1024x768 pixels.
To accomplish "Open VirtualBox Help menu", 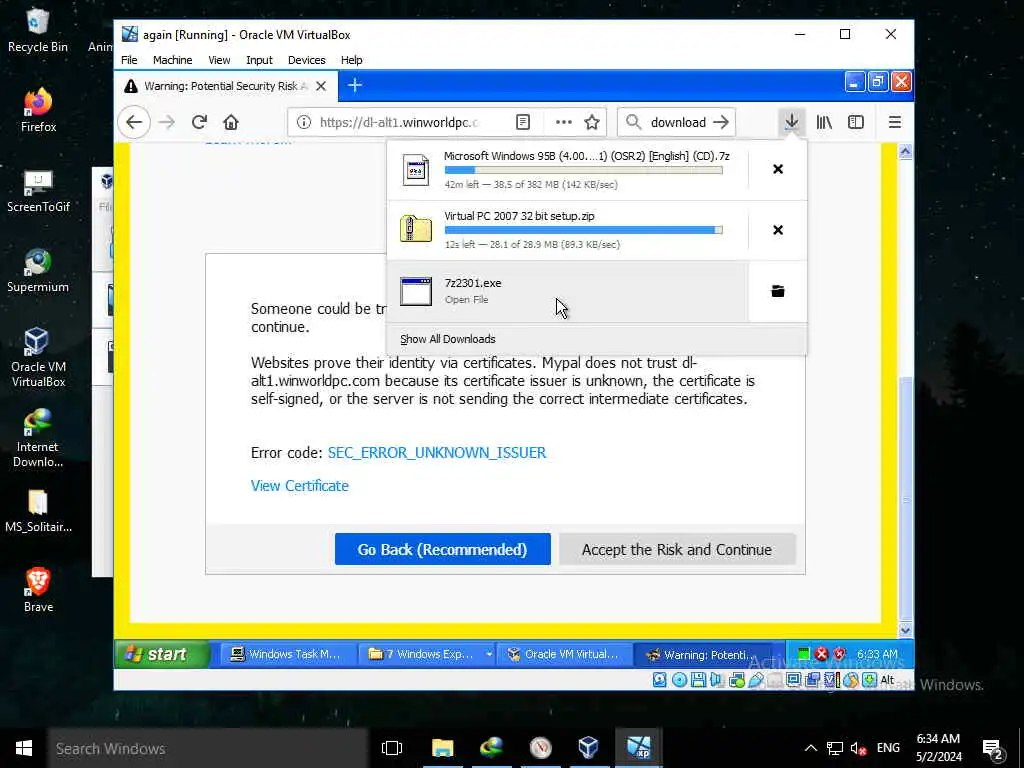I will pyautogui.click(x=351, y=60).
